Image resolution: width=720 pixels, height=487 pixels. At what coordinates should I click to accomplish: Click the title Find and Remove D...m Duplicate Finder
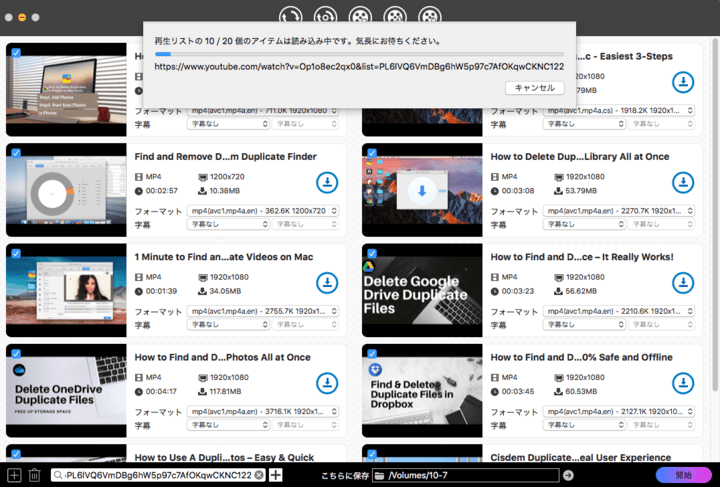click(x=225, y=157)
